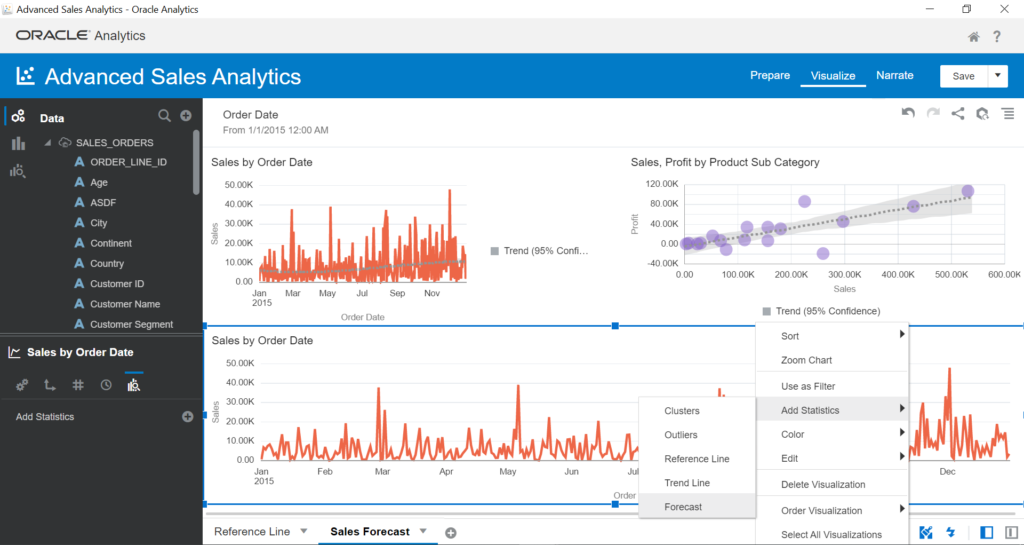Open the Data elements panel icon
1024x545 pixels.
click(18, 117)
